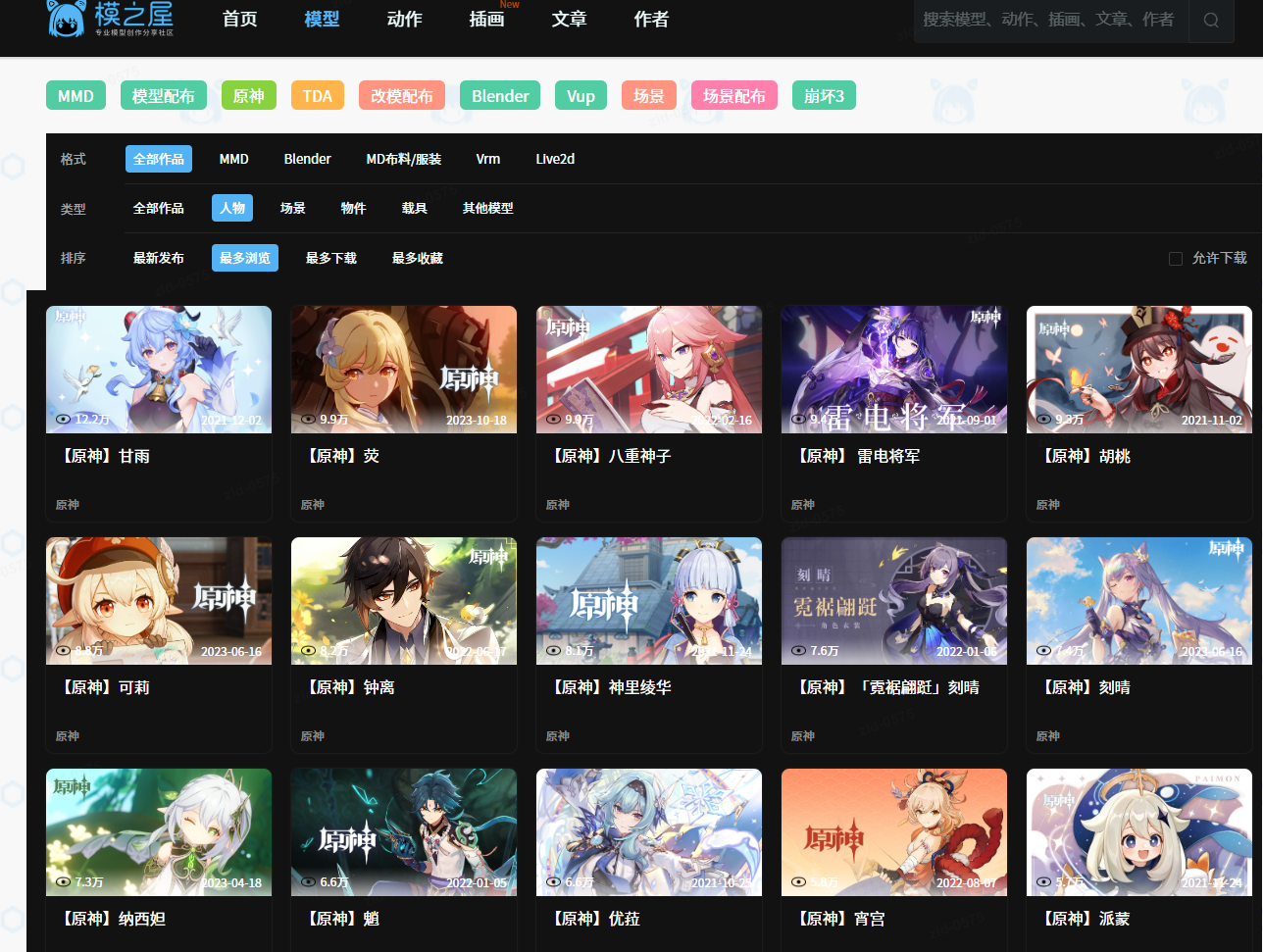Choose 全部作品 in the 格式 row
The image size is (1263, 952).
[x=159, y=159]
